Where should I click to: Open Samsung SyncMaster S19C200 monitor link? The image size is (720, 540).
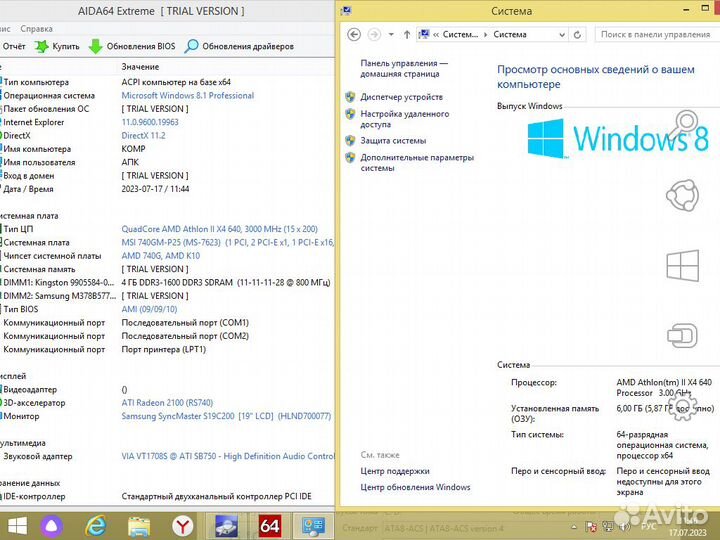pyautogui.click(x=226, y=416)
